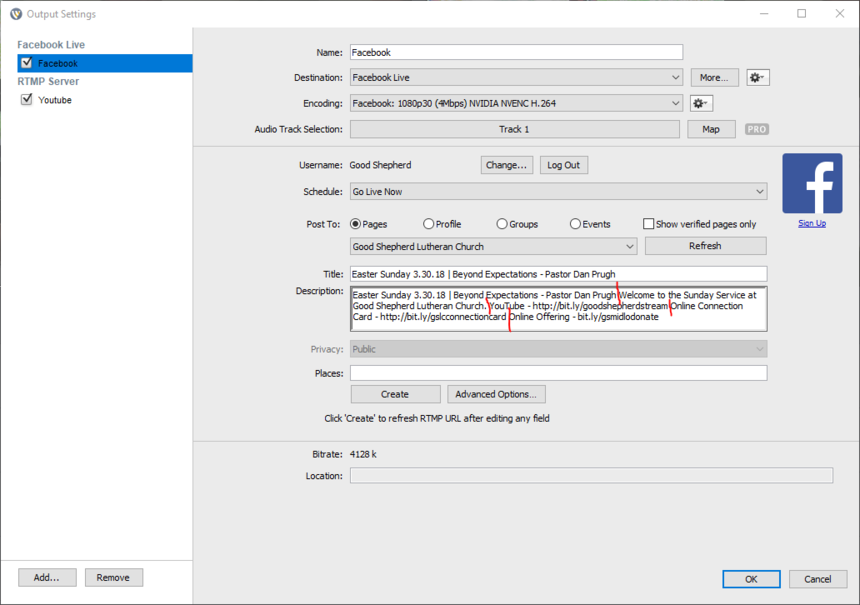Click the PRO badge beside Map
This screenshot has height=605, width=860.
757,129
